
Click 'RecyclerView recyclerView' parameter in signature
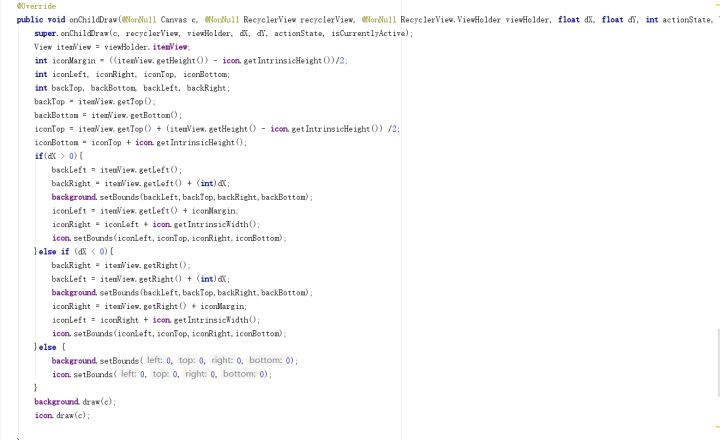299,20
